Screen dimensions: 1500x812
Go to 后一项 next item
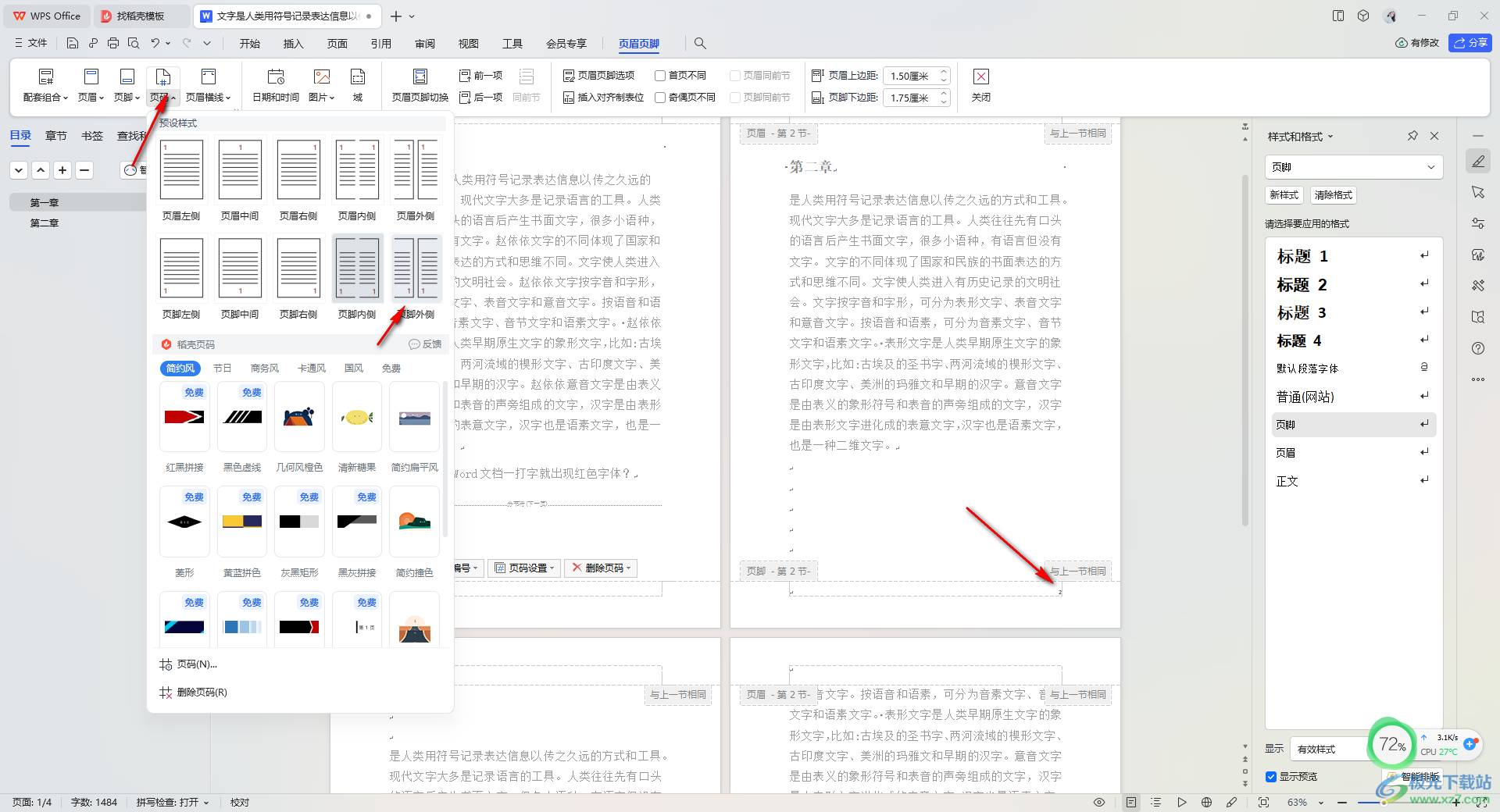point(481,98)
